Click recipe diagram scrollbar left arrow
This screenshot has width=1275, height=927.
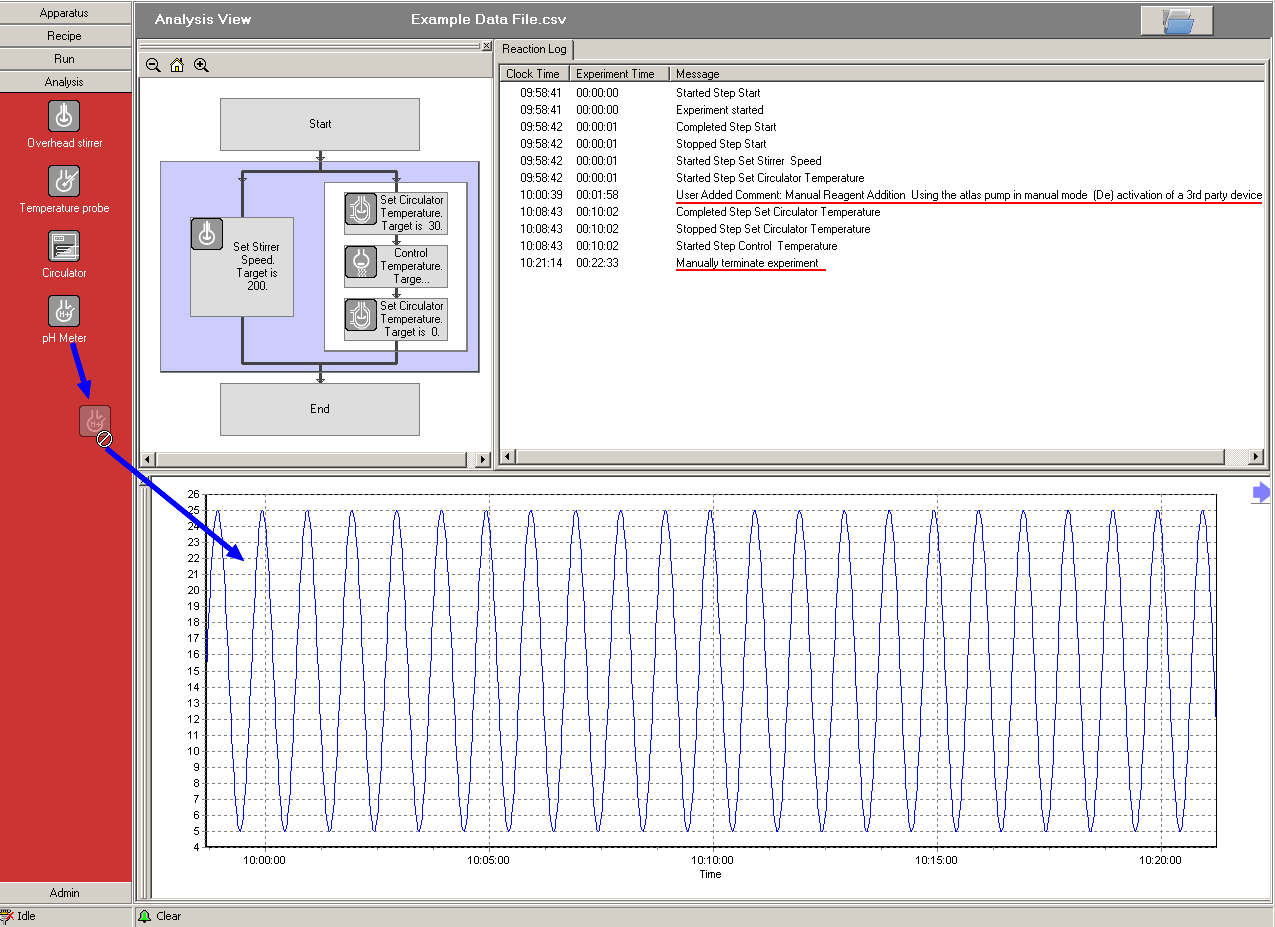pyautogui.click(x=146, y=459)
